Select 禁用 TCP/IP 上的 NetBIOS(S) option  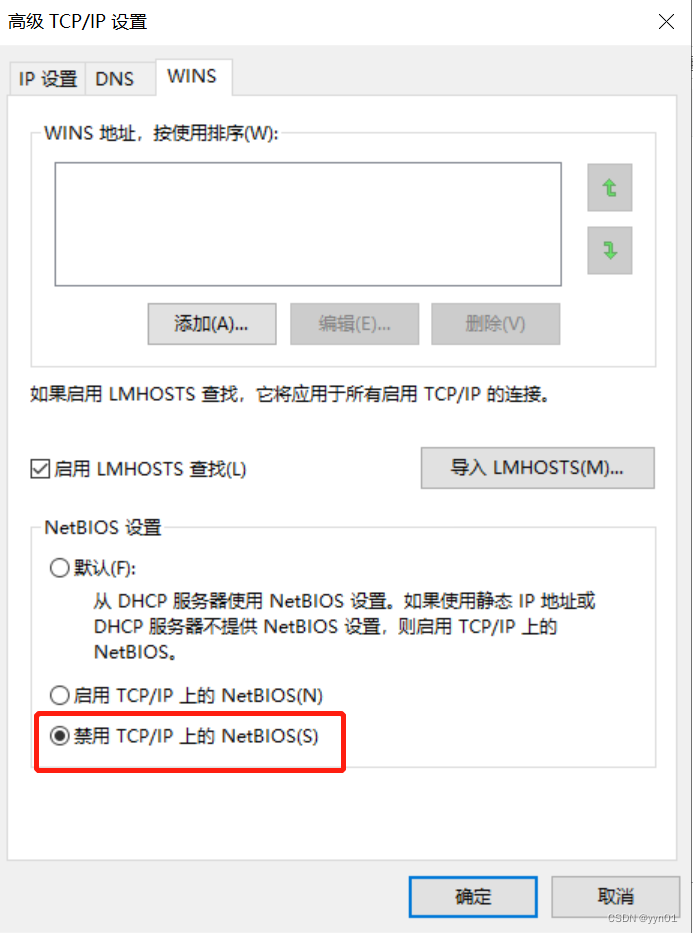coord(59,736)
